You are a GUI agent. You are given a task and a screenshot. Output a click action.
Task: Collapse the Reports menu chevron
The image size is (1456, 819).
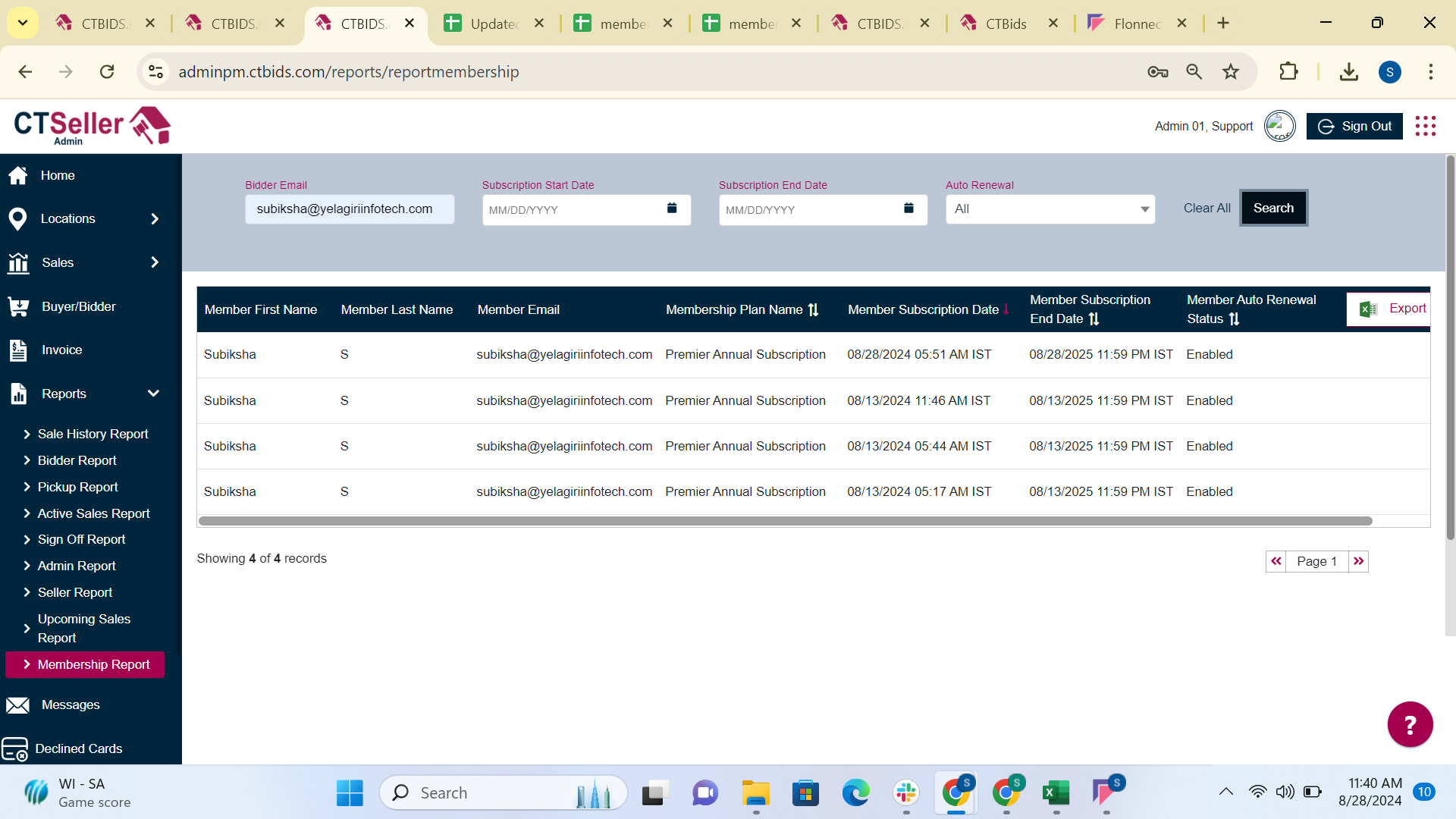[x=153, y=394]
